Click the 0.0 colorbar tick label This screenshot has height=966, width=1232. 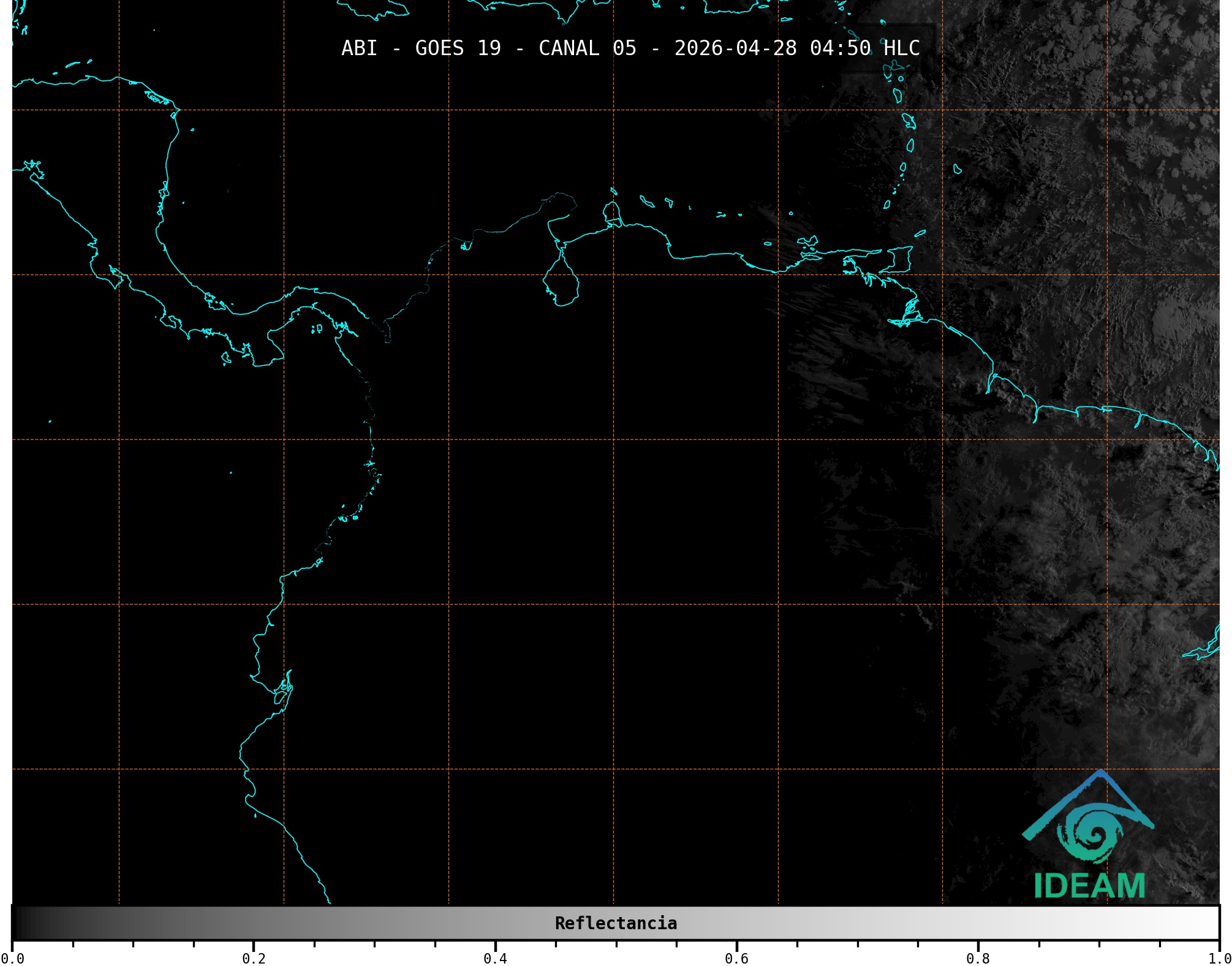tap(12, 958)
